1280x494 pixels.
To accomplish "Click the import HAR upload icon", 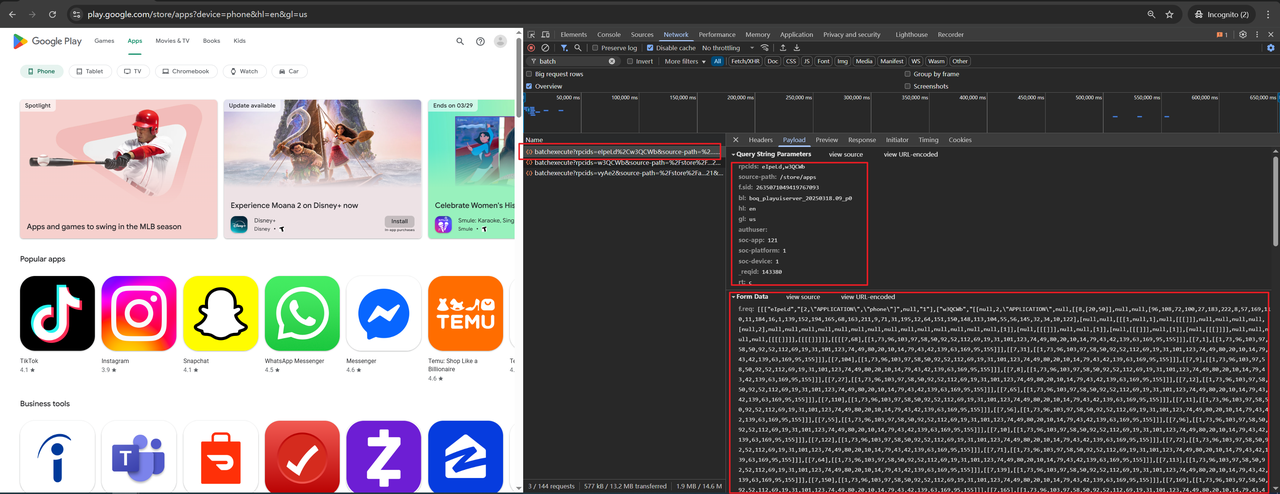I will pyautogui.click(x=782, y=47).
